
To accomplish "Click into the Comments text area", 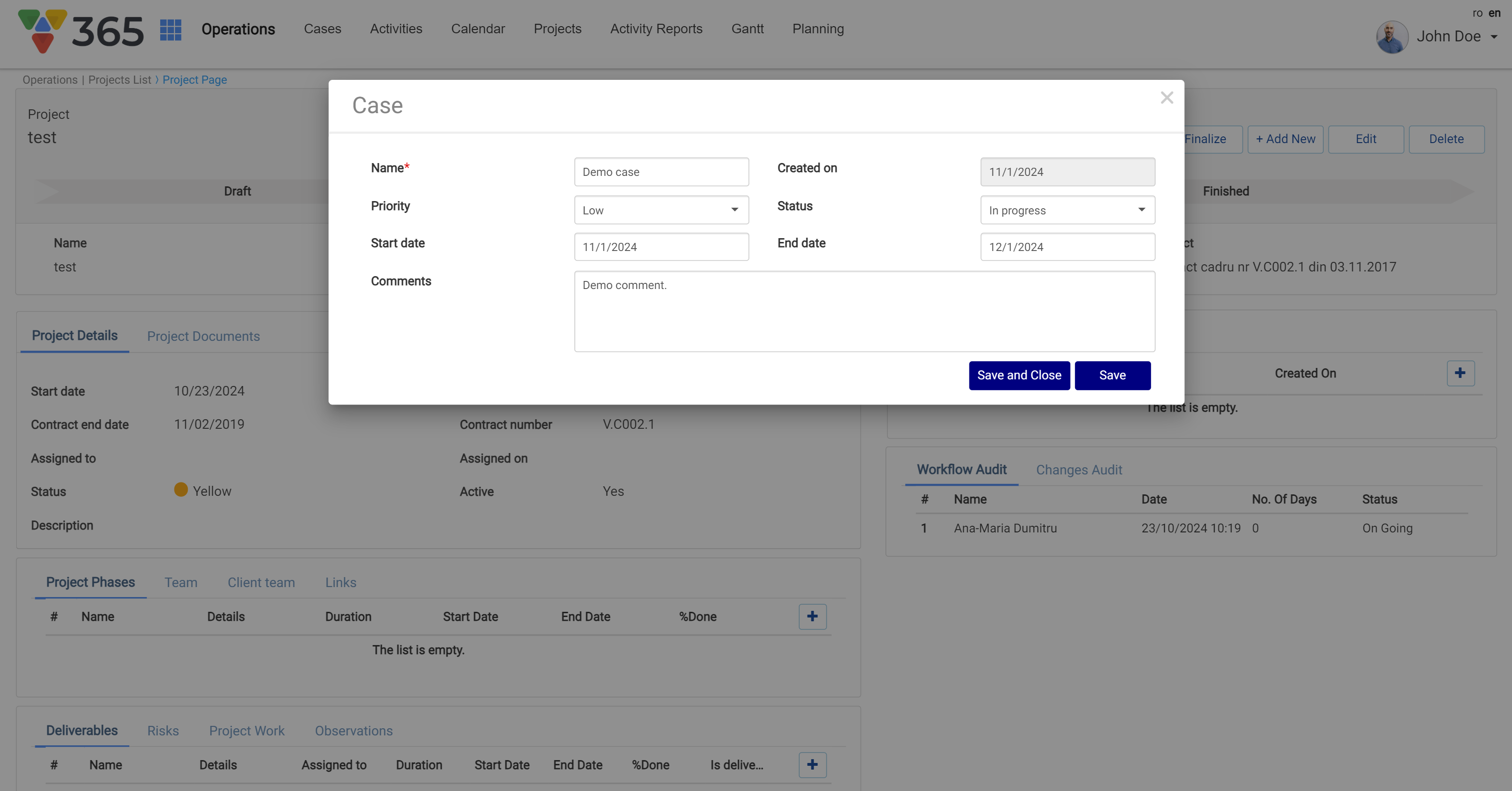I will tap(864, 311).
